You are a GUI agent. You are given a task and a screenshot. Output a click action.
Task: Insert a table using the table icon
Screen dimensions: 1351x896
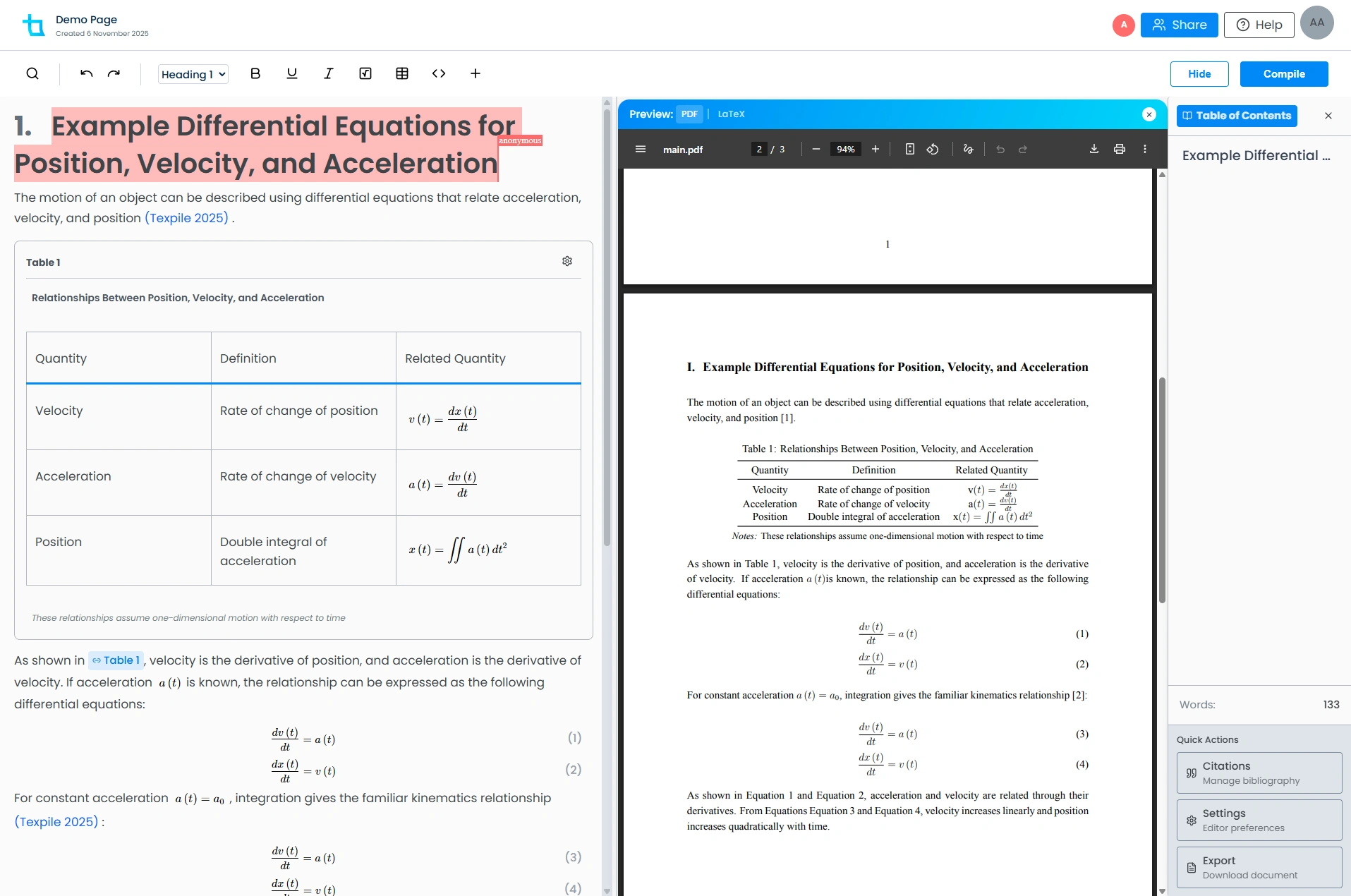click(402, 73)
